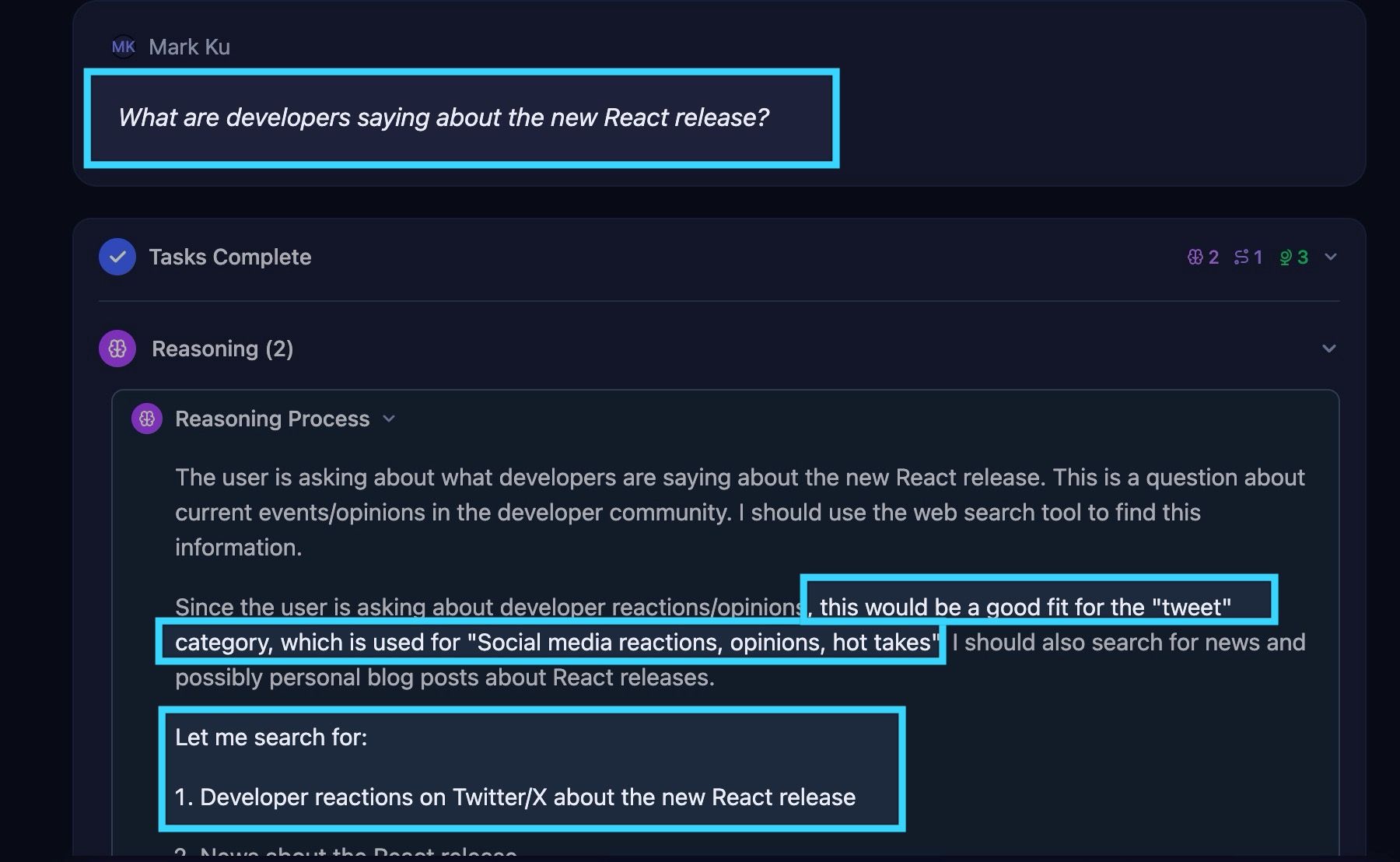Click the blue Tasks Complete checkmark icon
The width and height of the screenshot is (1400, 862).
117,257
